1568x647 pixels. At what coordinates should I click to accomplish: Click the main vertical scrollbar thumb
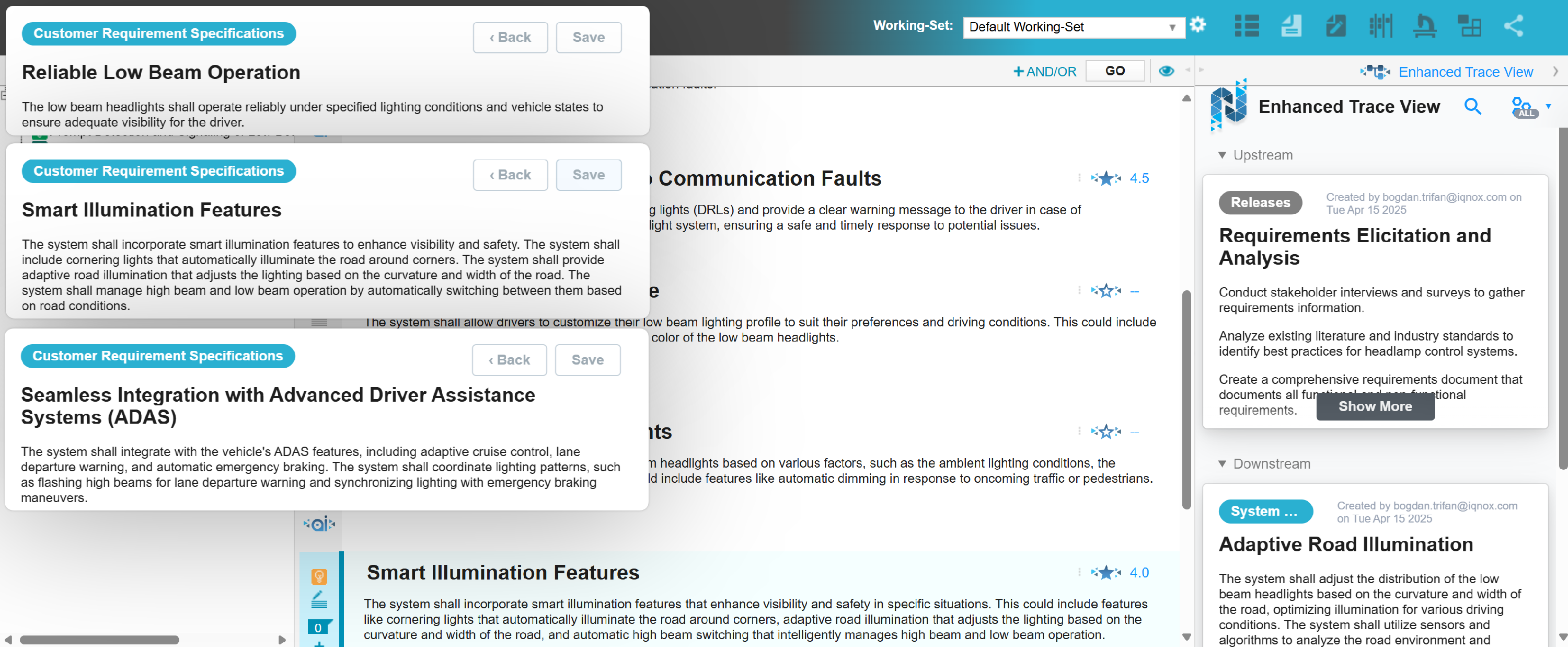[1186, 399]
